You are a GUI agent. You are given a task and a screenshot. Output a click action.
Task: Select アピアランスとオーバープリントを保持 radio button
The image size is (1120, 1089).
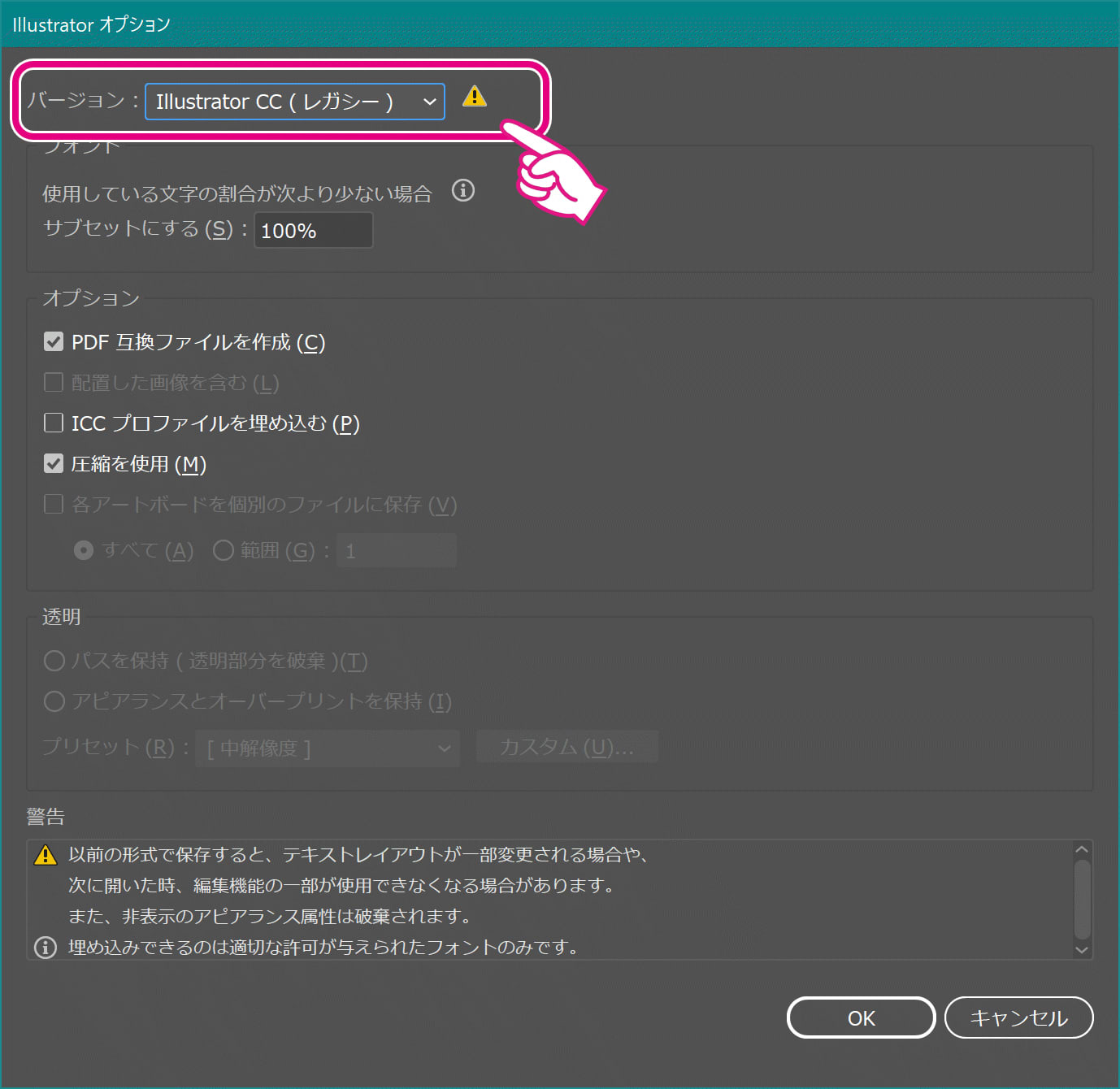pos(54,701)
